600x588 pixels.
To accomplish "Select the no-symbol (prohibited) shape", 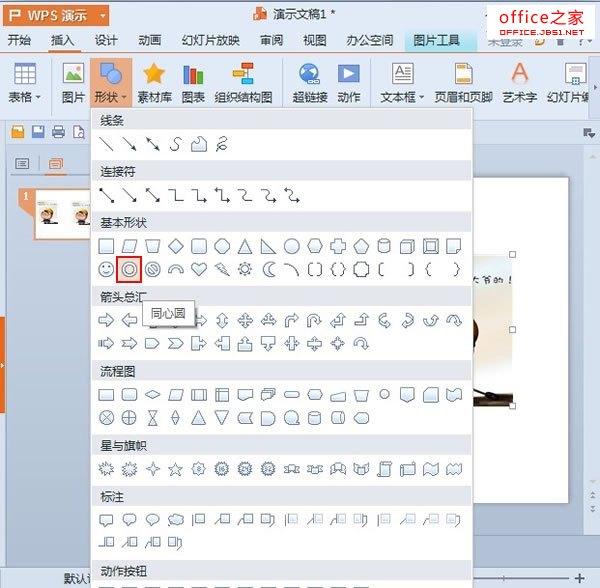I will point(152,269).
